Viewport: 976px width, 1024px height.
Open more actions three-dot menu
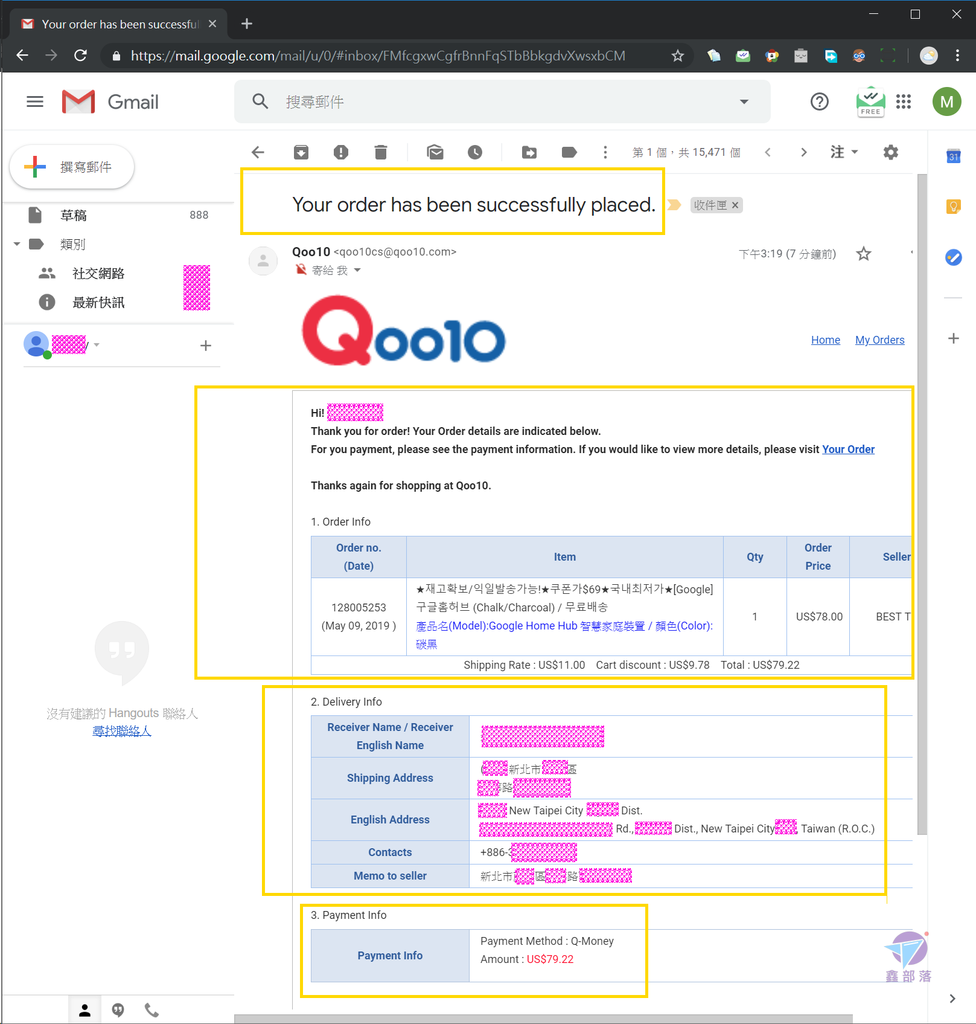(605, 152)
